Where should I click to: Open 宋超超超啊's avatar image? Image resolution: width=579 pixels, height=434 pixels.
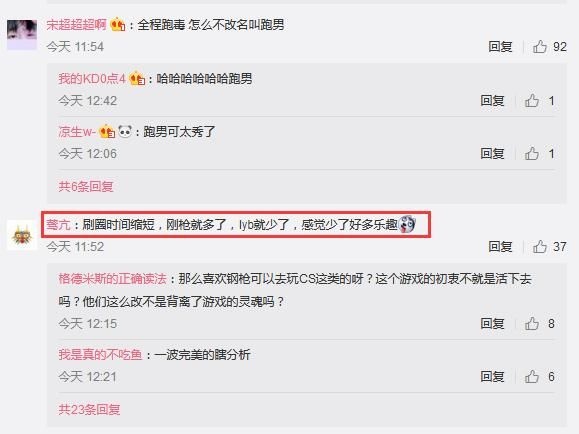click(22, 35)
